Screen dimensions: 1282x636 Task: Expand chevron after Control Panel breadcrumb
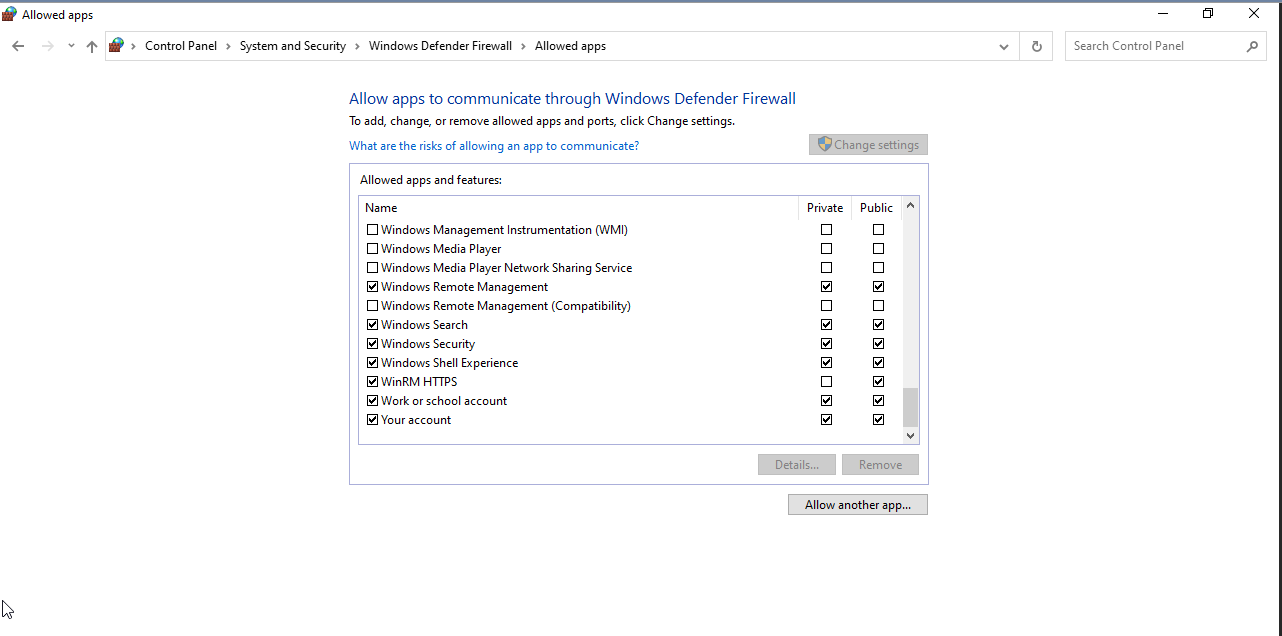(228, 46)
